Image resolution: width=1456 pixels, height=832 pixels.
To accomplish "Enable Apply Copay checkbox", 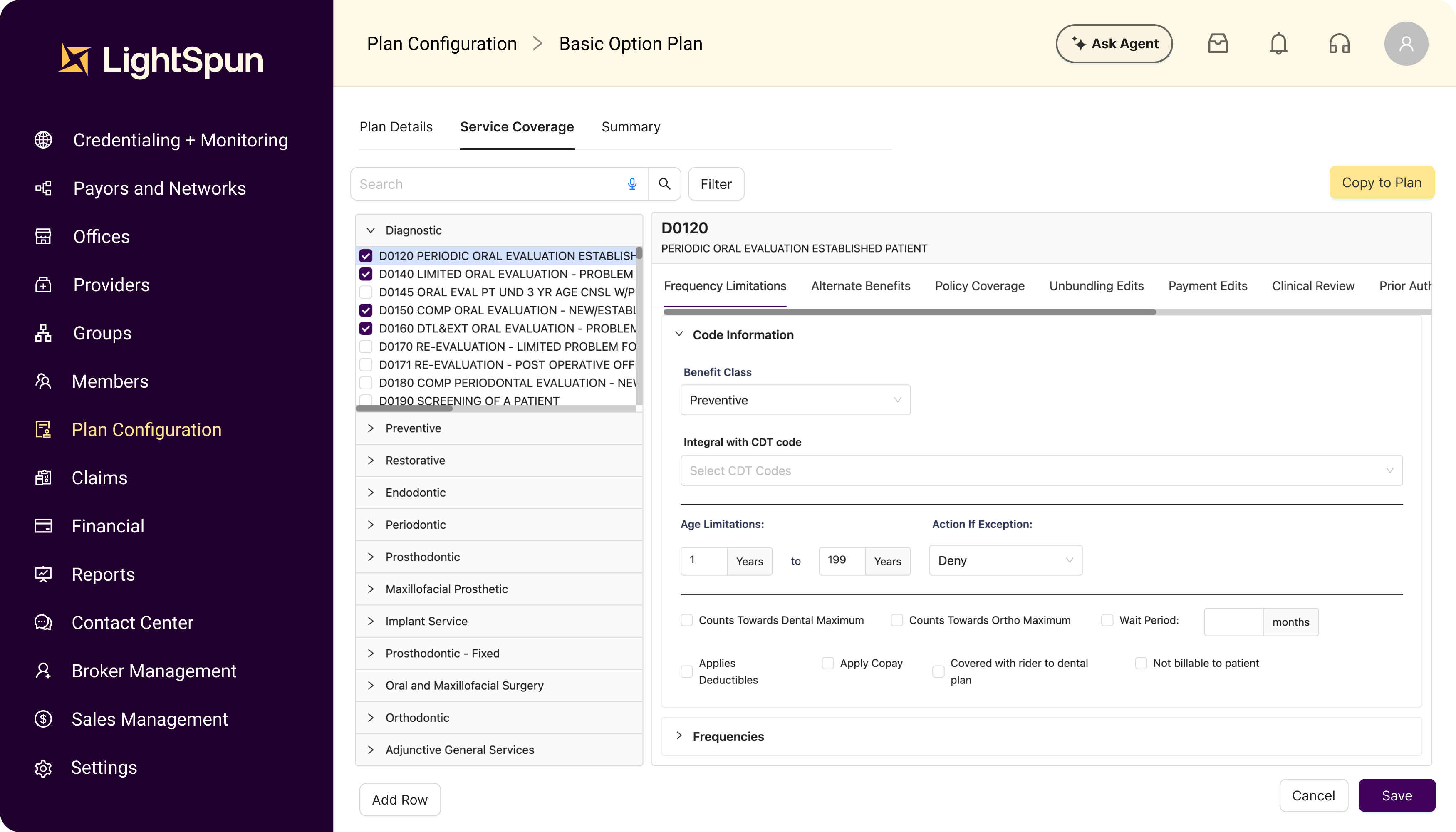I will click(828, 663).
